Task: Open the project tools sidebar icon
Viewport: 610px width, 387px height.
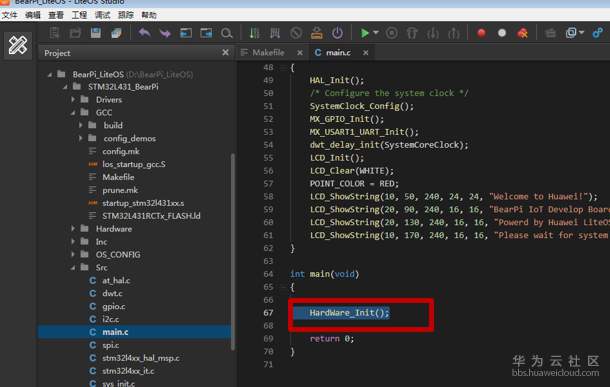Action: coord(18,45)
